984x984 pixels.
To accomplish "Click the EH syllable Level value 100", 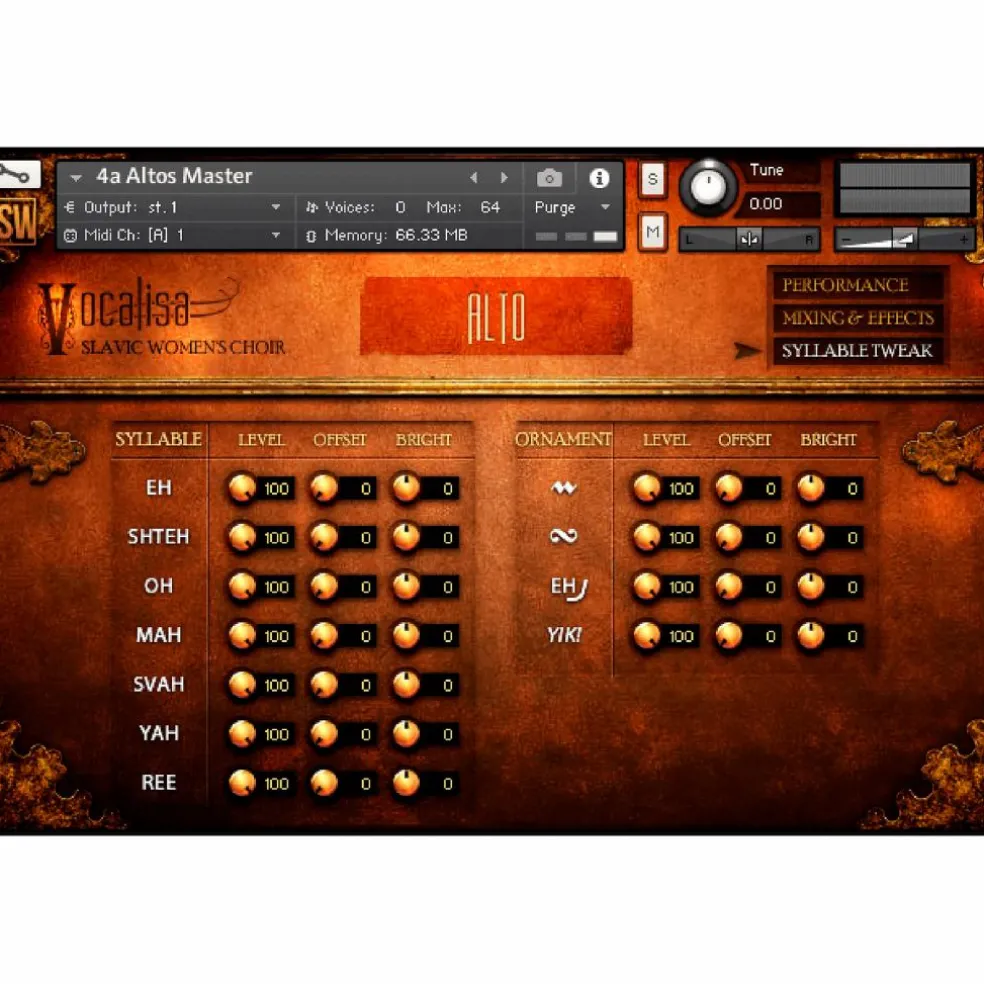I will pos(276,489).
